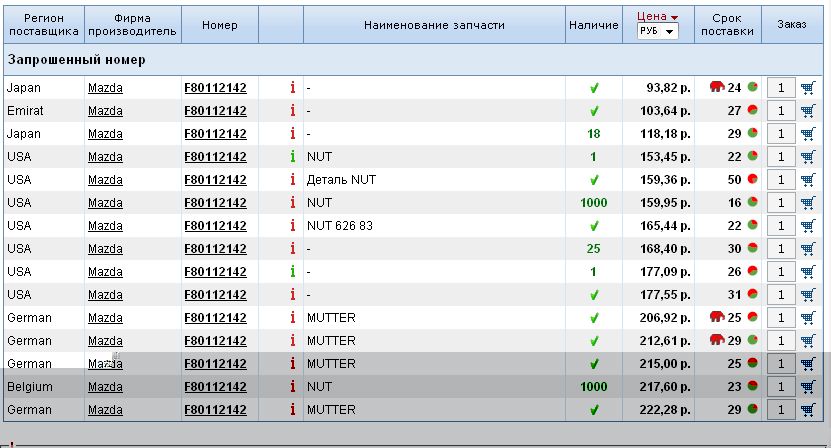
Task: Open the РУБ currency dropdown
Action: 657,31
